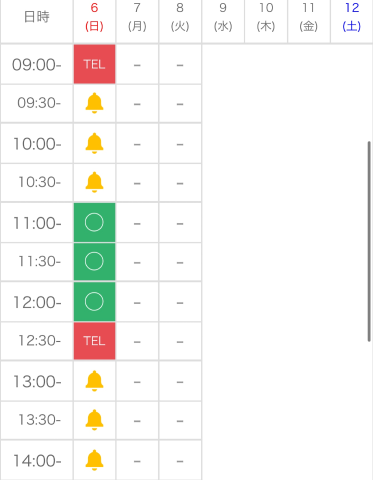Select the bell icon for 10:00 Sunday
Image resolution: width=373 pixels, height=480 pixels.
94,143
